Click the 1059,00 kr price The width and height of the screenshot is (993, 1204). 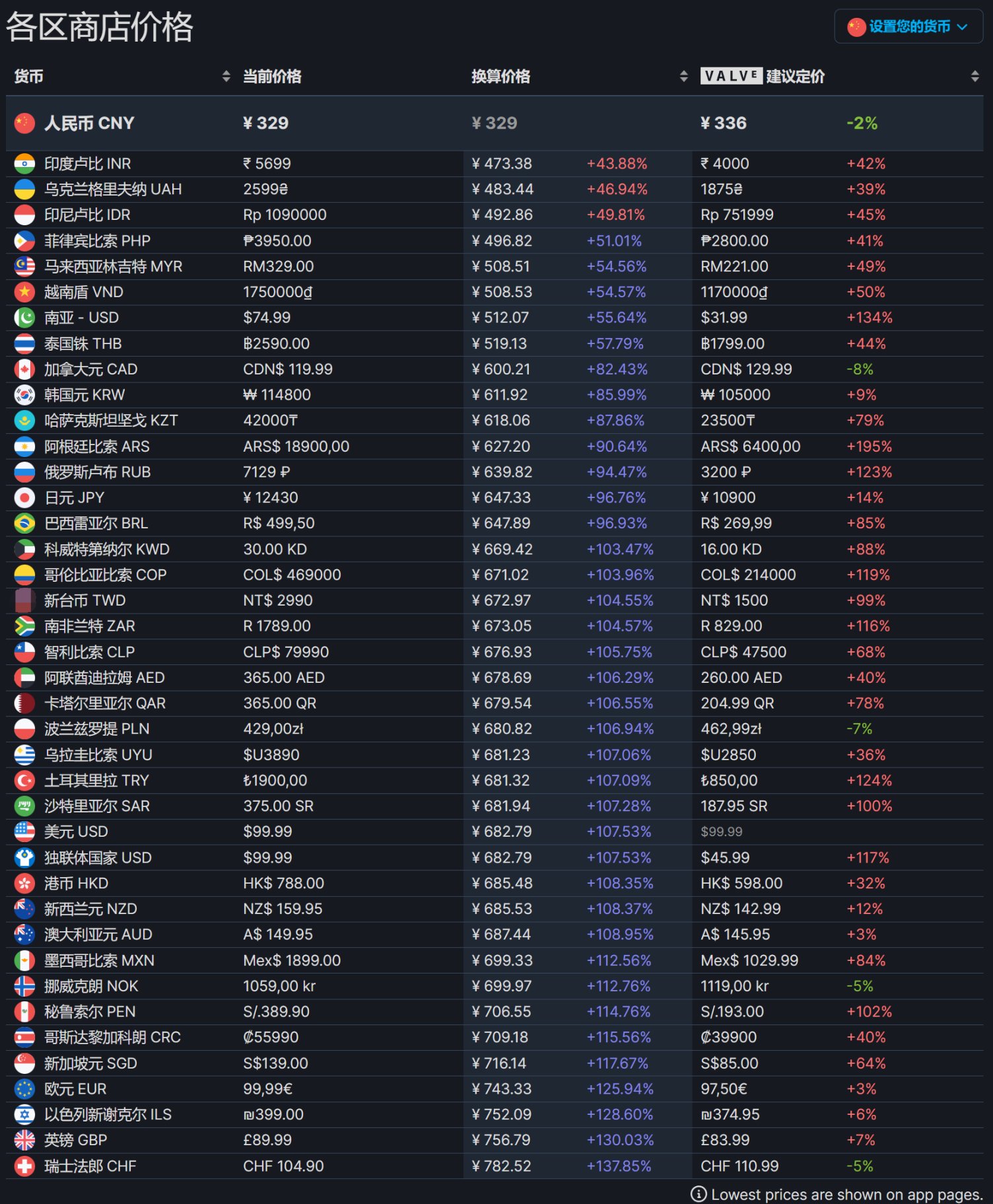(x=279, y=987)
